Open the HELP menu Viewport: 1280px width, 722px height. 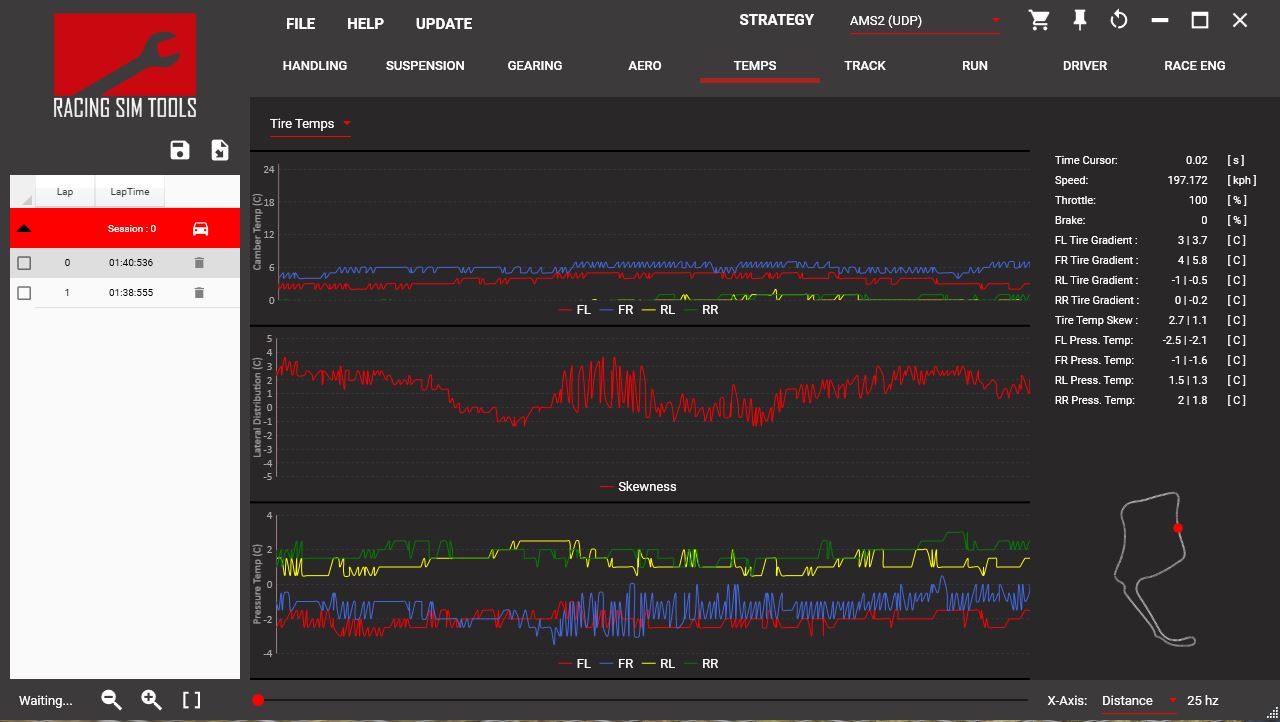[x=365, y=24]
